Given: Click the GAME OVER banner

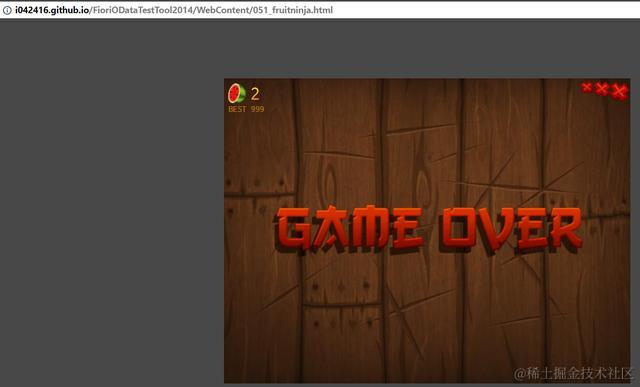Looking at the screenshot, I should click(x=428, y=229).
